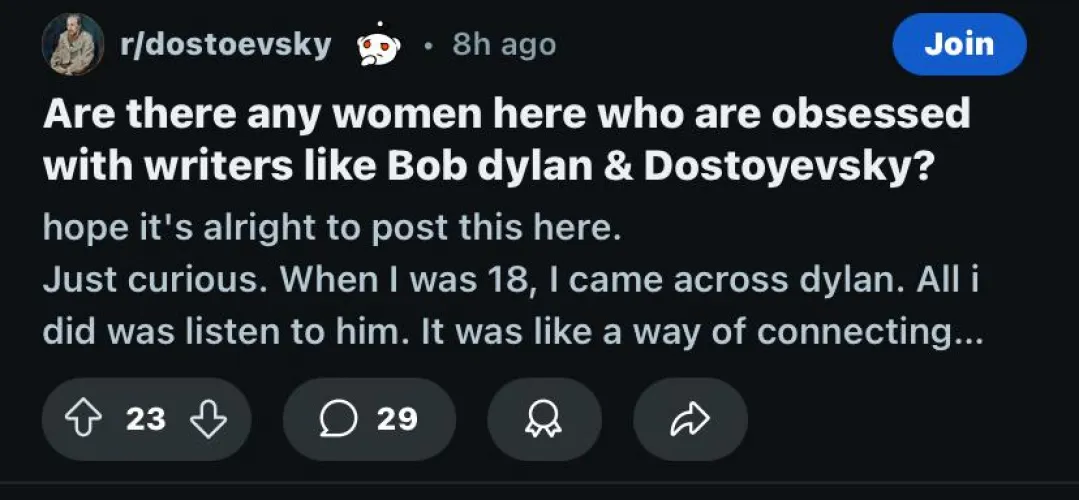Join the r/dostoevsky community
Image resolution: width=1079 pixels, height=500 pixels.
(958, 45)
